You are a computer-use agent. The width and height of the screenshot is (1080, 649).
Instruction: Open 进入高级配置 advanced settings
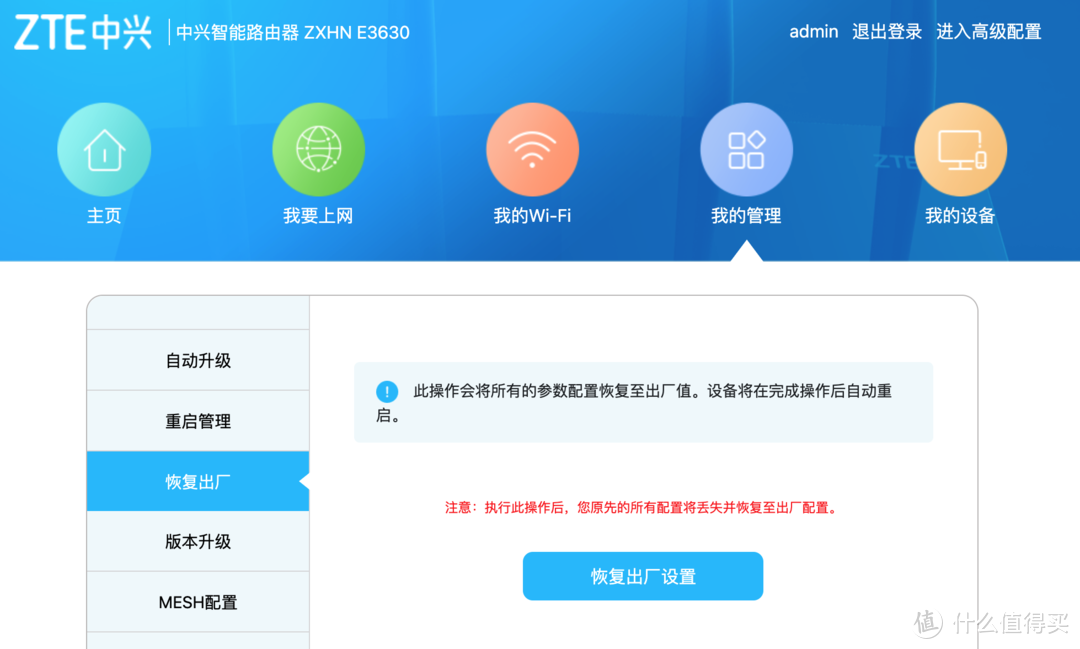988,31
